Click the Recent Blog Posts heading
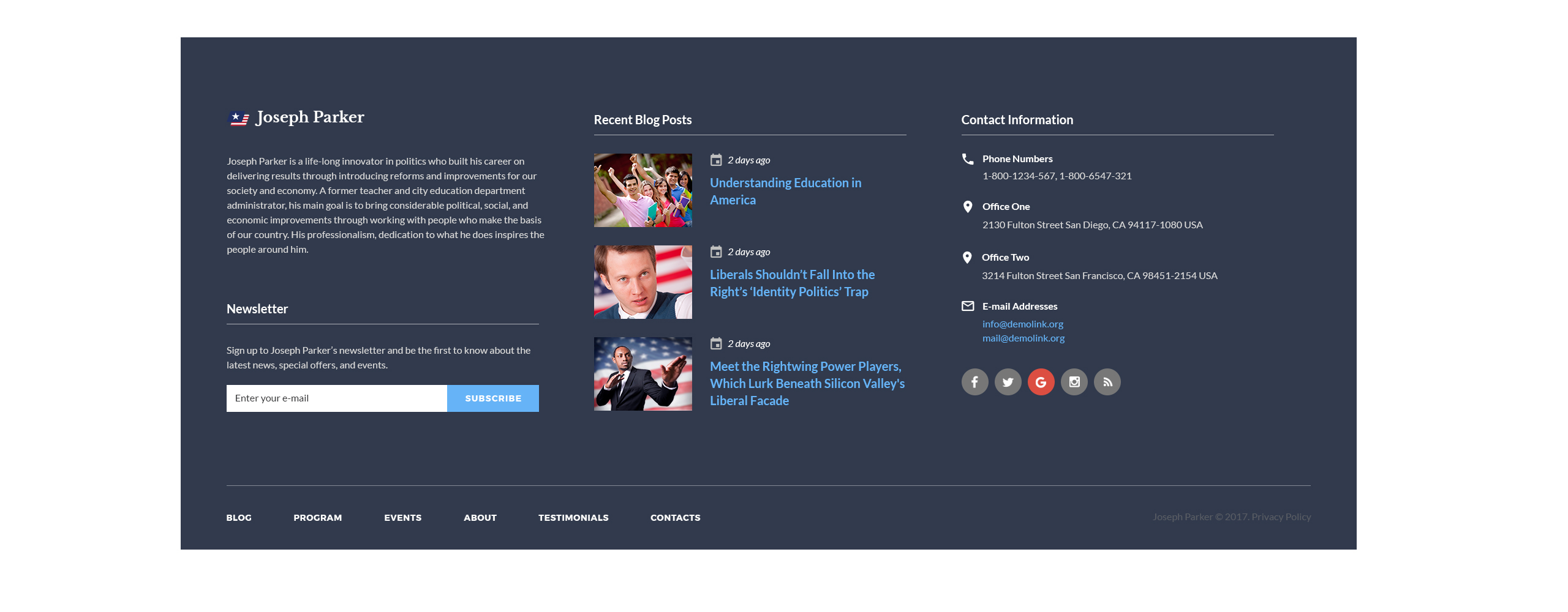 tap(643, 120)
